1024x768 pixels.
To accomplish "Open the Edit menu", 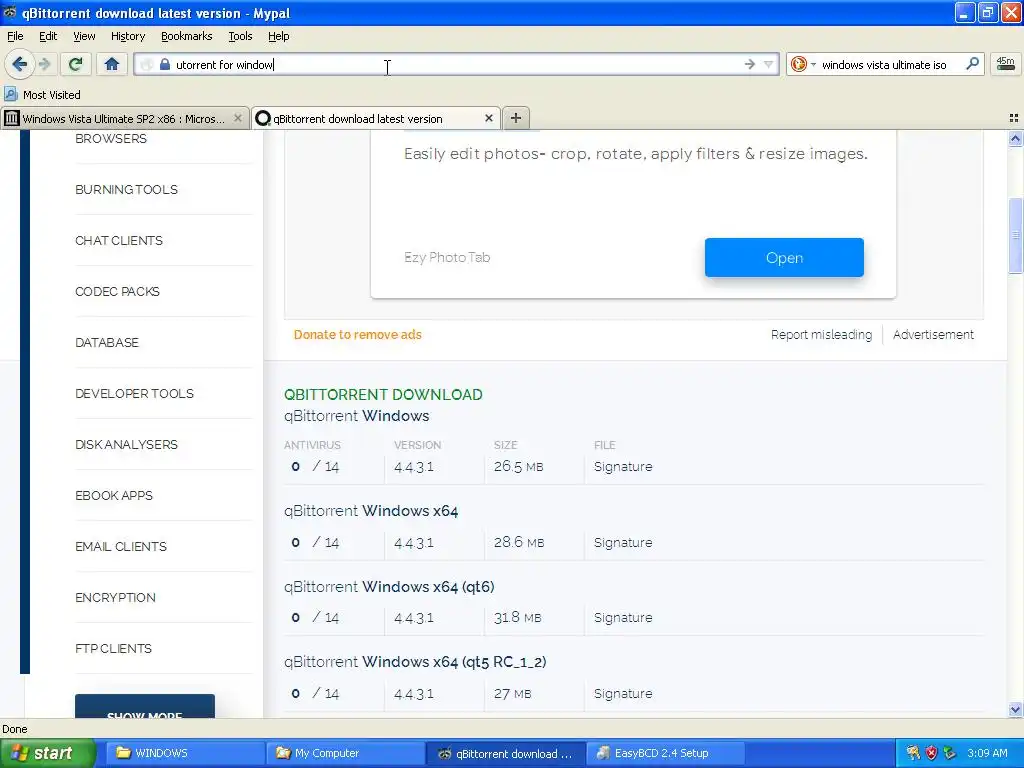I will [48, 36].
